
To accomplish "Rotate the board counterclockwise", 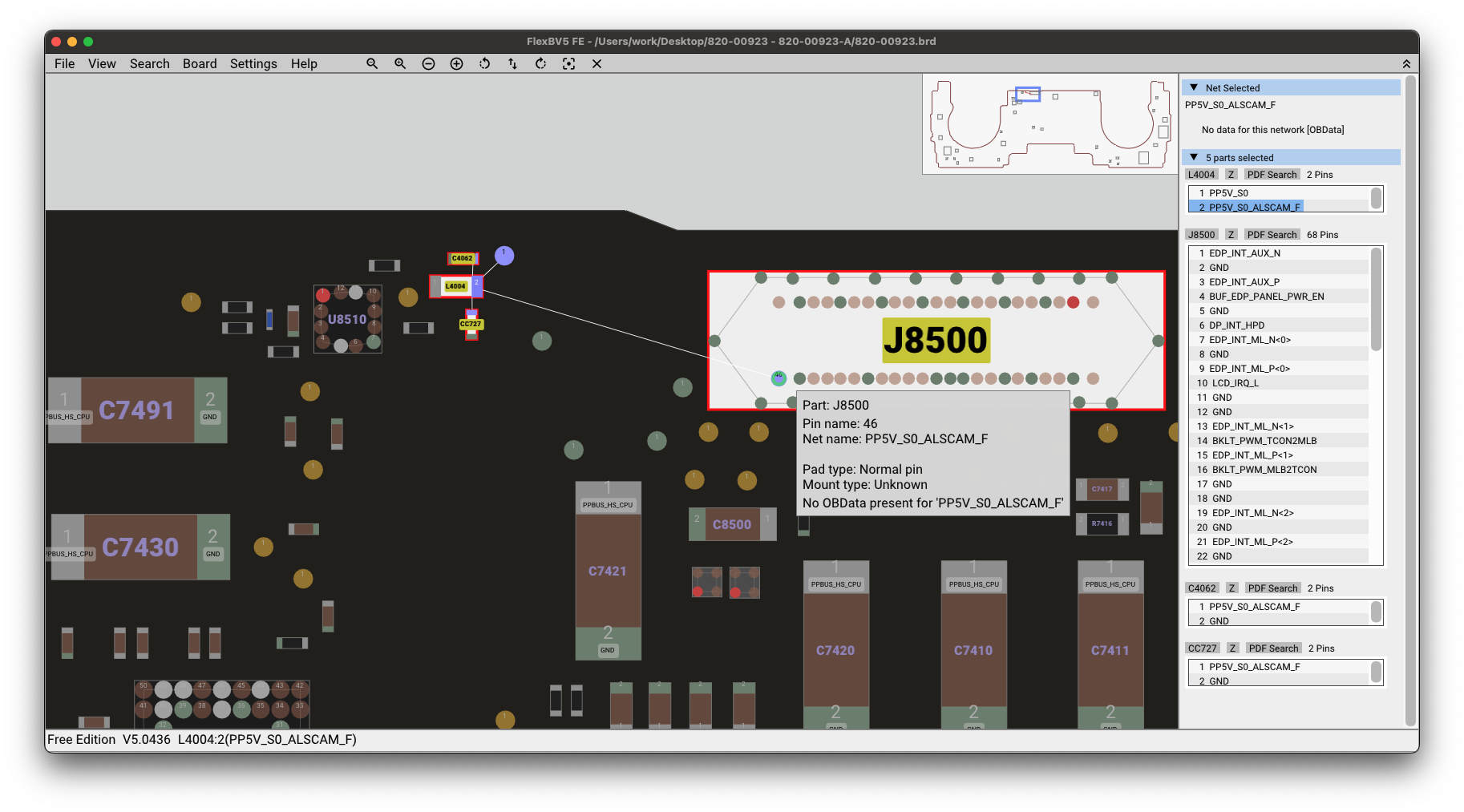I will 484,63.
